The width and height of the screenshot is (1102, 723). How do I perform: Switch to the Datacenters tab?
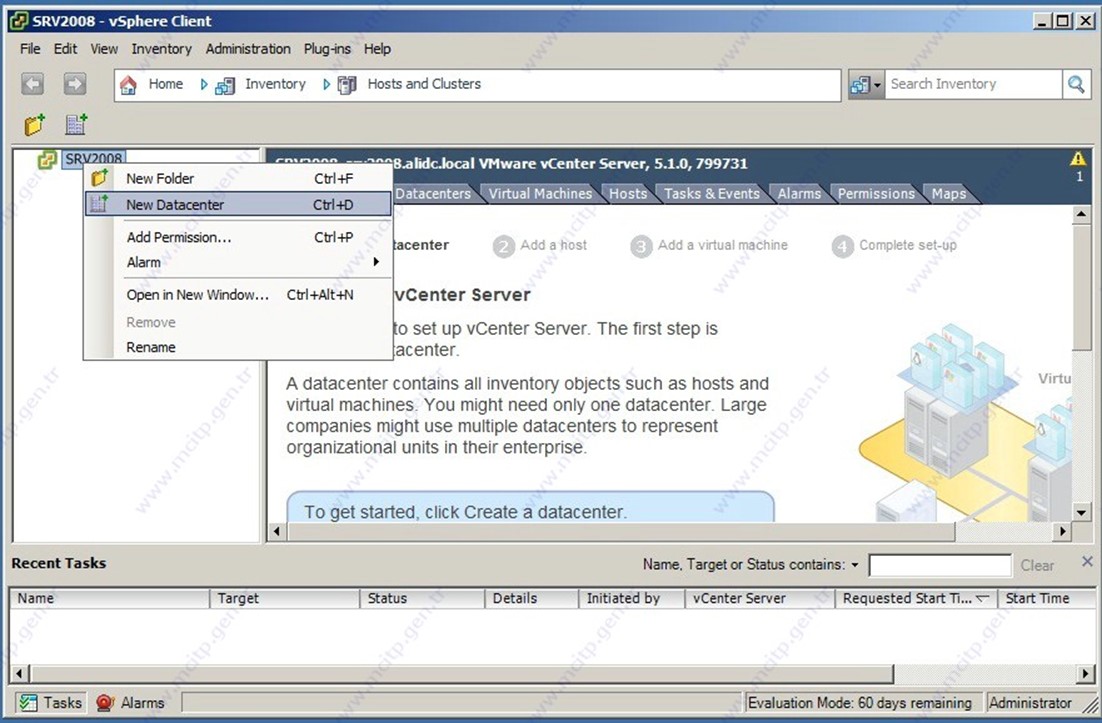(433, 193)
